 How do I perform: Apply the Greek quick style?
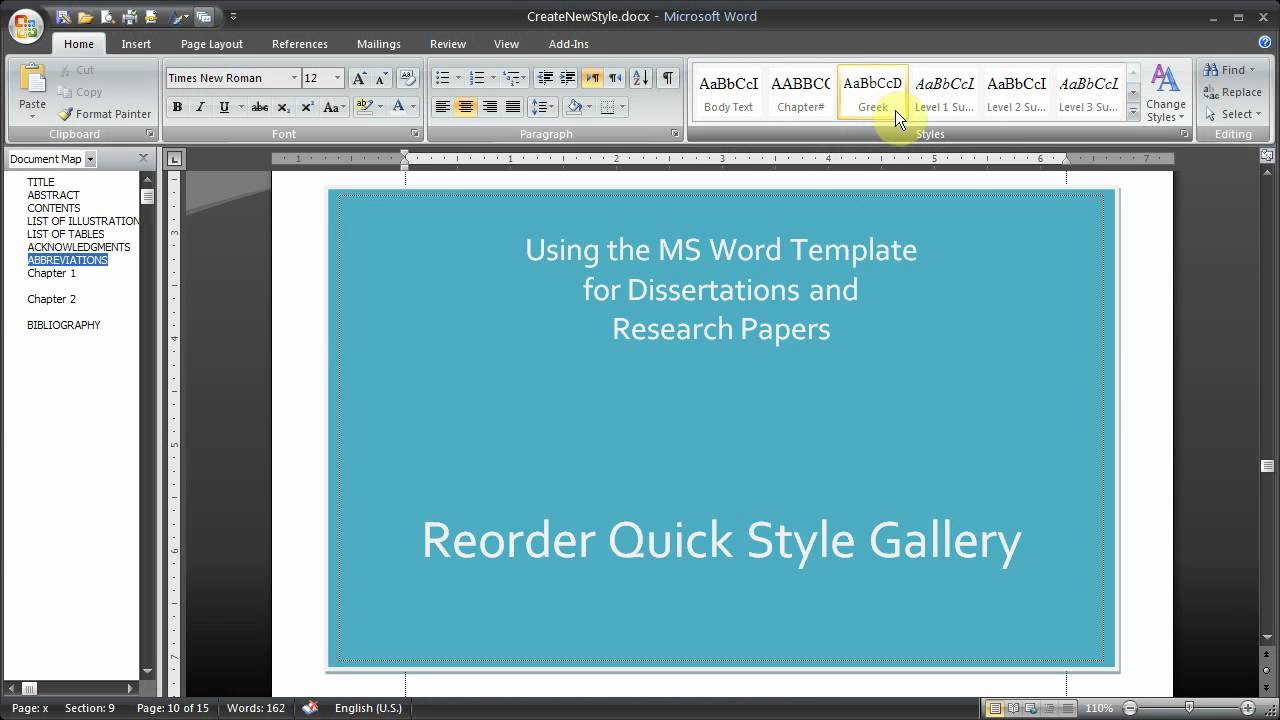873,93
